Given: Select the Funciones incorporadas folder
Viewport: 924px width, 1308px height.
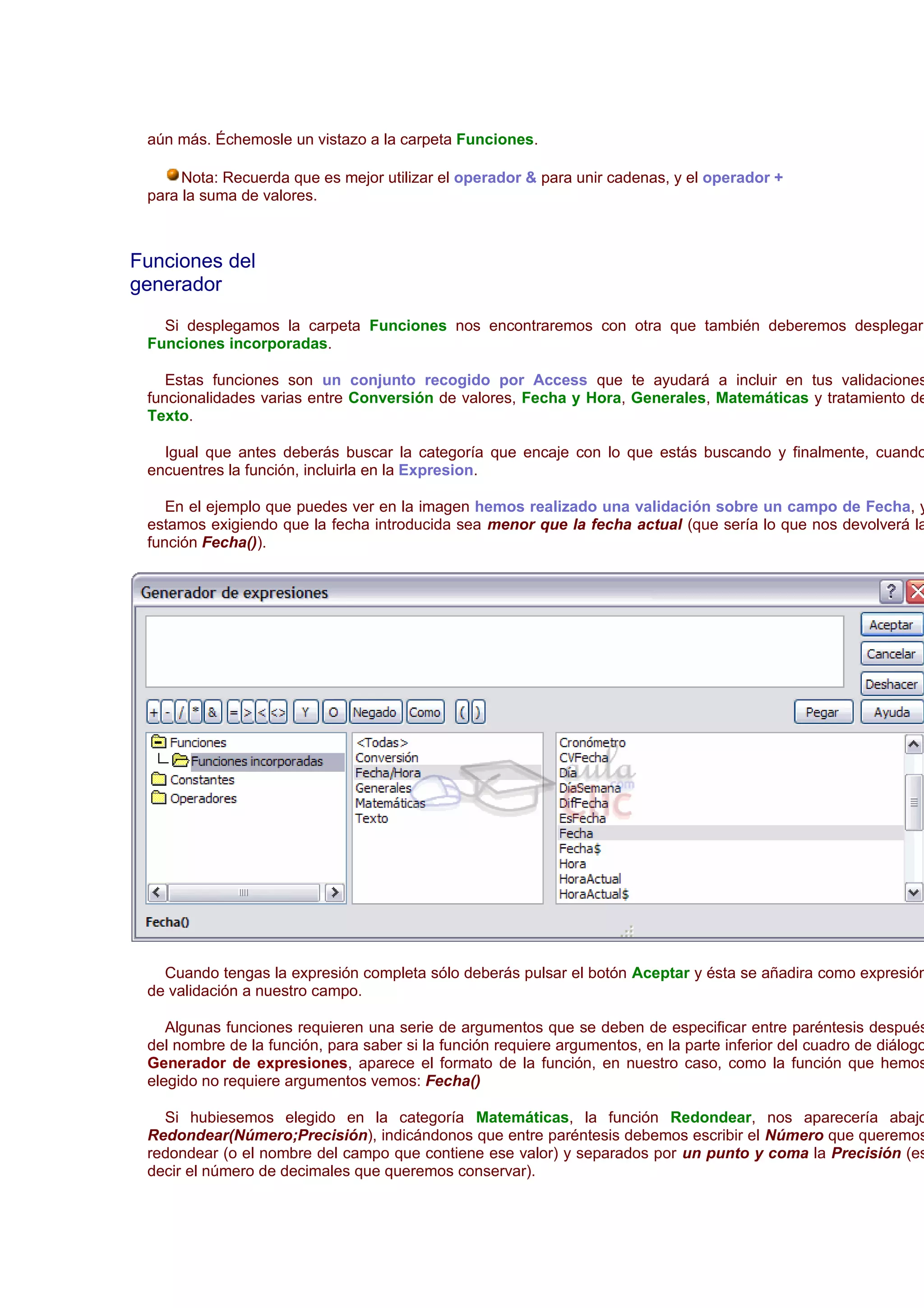Looking at the screenshot, I should (256, 761).
